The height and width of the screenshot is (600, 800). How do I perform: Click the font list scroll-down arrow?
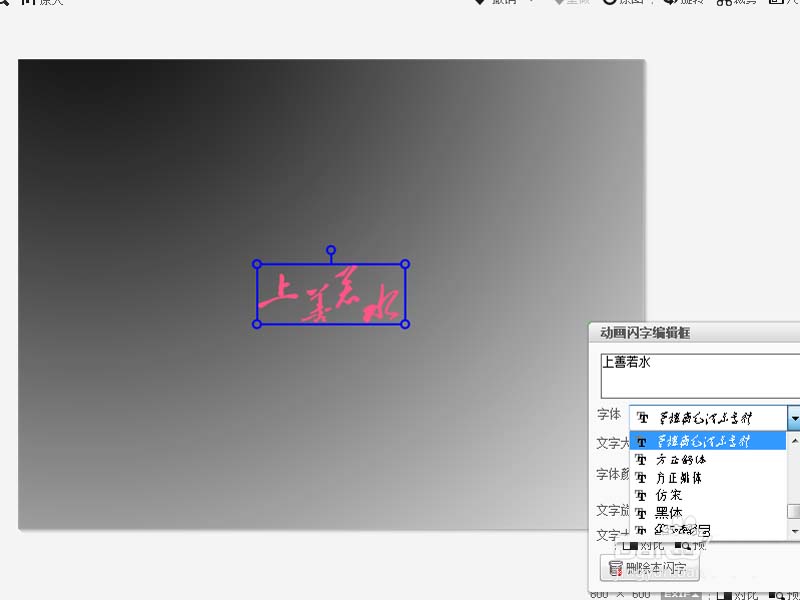point(794,531)
